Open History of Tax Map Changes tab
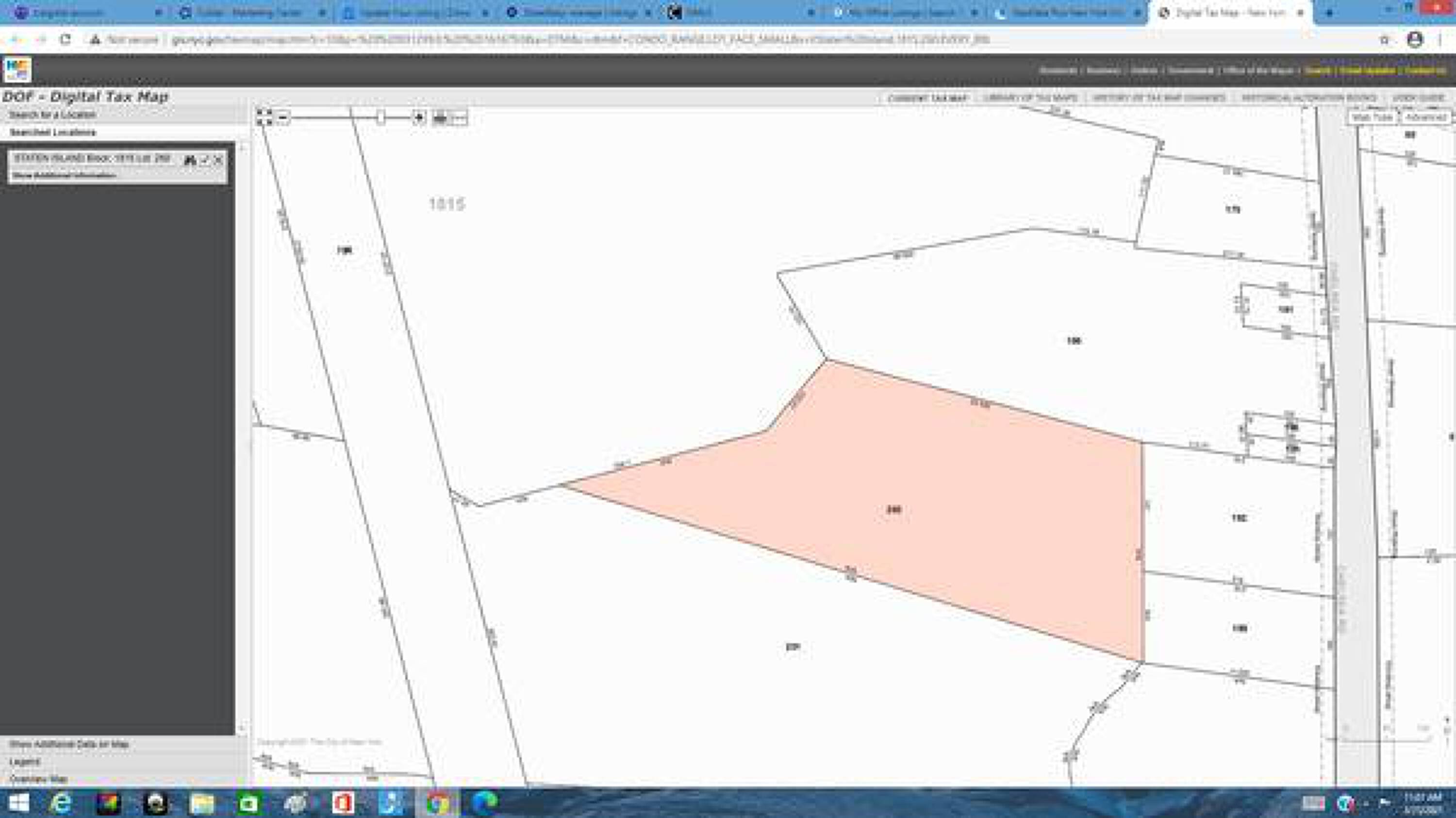 [x=1158, y=98]
